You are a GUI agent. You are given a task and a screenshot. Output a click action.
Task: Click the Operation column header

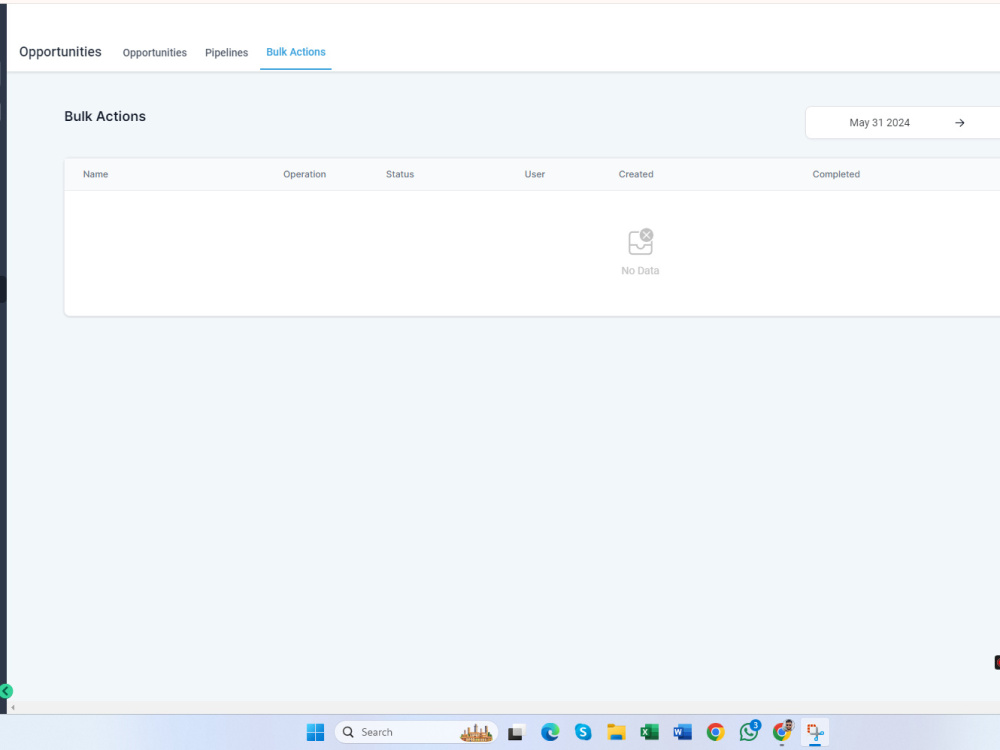pyautogui.click(x=304, y=174)
